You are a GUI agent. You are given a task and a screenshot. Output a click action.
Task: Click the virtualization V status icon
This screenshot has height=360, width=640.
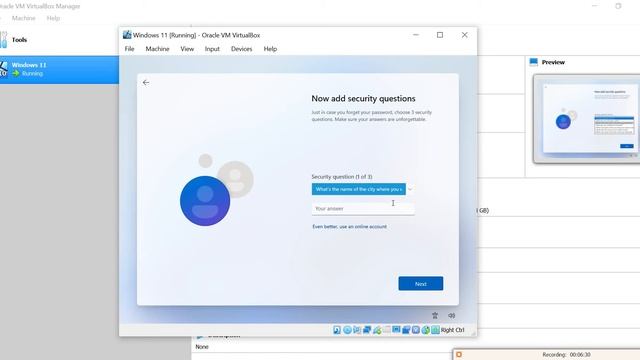coord(416,330)
